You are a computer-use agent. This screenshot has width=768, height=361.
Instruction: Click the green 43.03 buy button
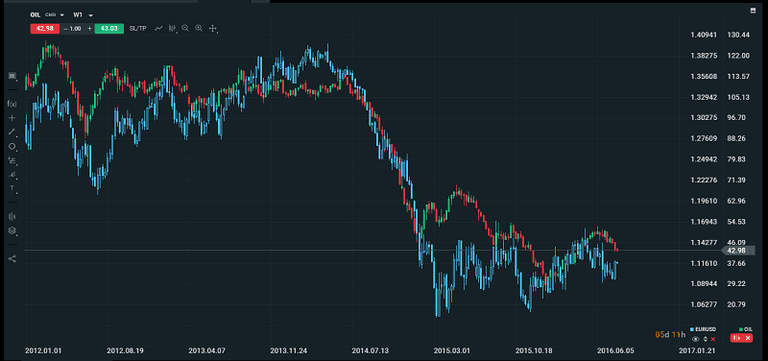click(x=109, y=28)
